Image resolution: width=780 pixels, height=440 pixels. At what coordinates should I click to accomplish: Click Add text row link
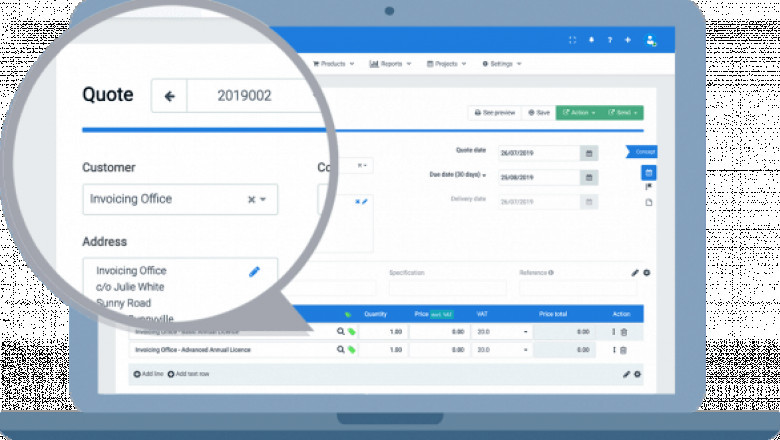click(x=188, y=374)
